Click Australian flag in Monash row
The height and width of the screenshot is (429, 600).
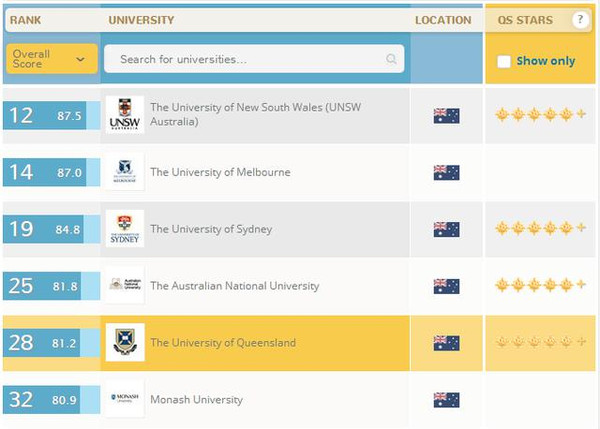pos(446,400)
